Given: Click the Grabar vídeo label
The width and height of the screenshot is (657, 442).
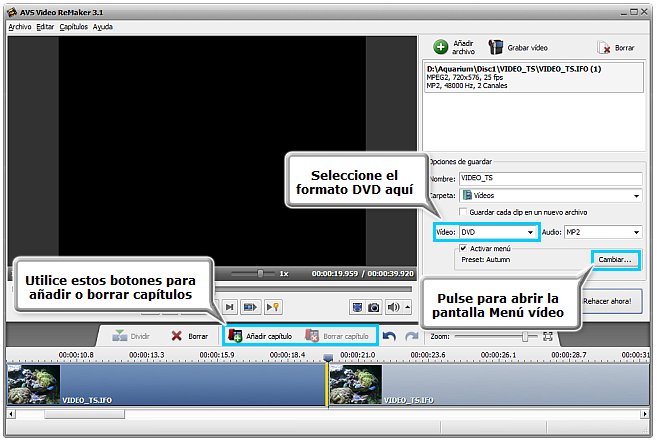Looking at the screenshot, I should coord(528,48).
